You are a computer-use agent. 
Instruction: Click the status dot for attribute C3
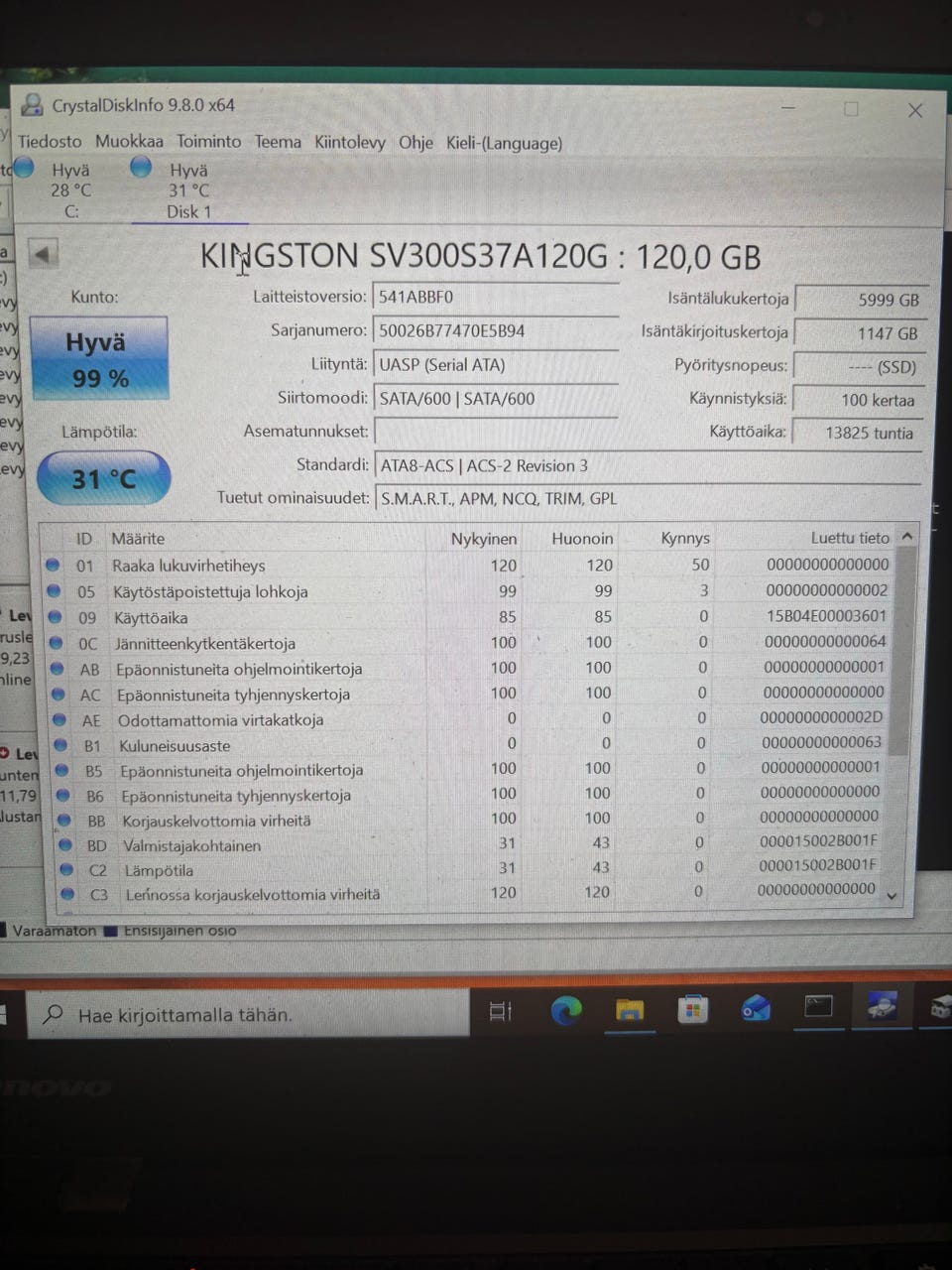(x=67, y=894)
